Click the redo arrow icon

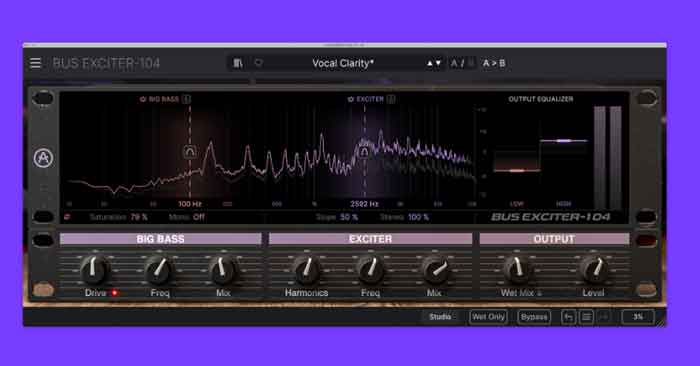(x=604, y=317)
